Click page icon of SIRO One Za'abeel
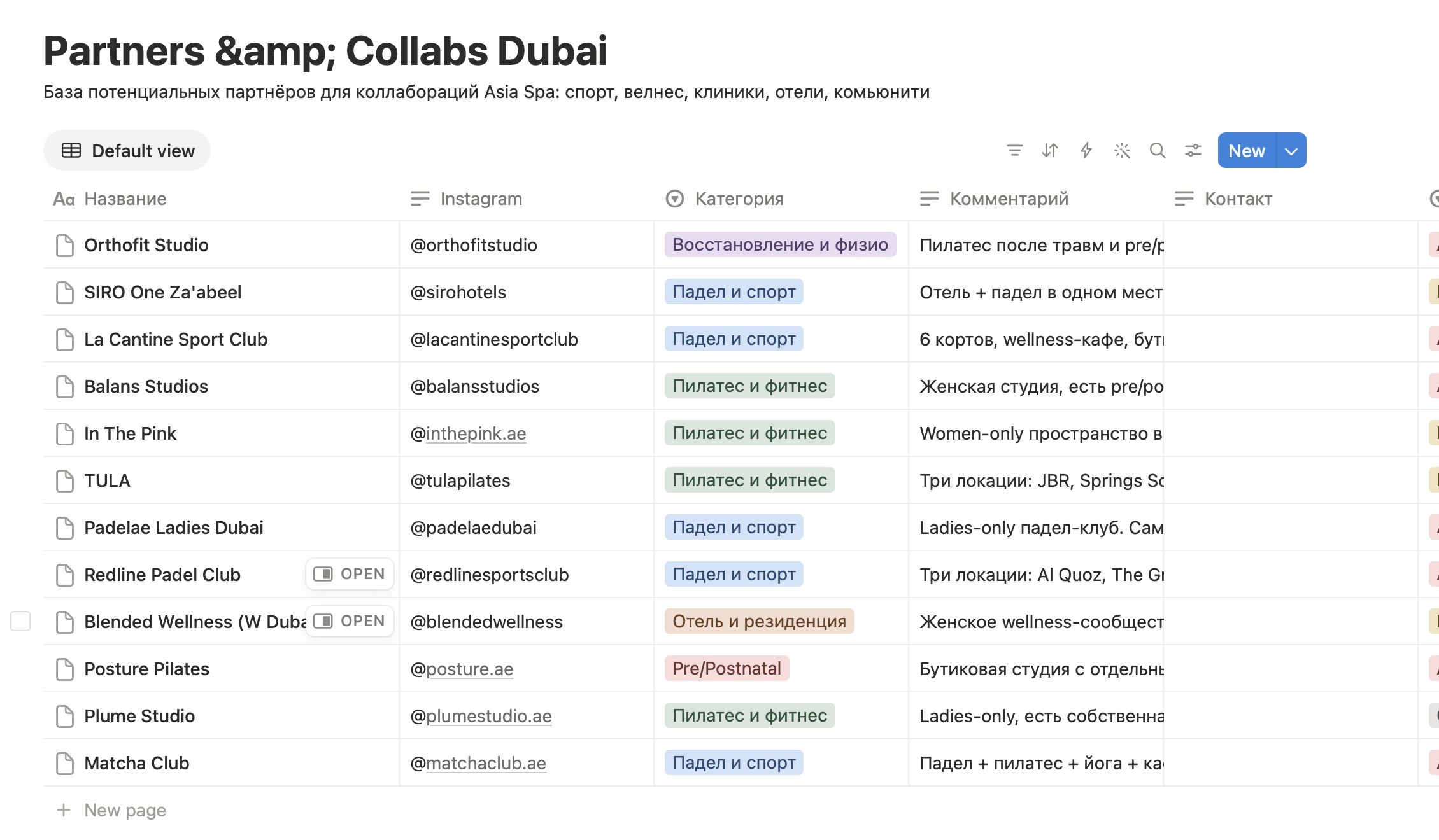The height and width of the screenshot is (840, 1439). point(64,292)
